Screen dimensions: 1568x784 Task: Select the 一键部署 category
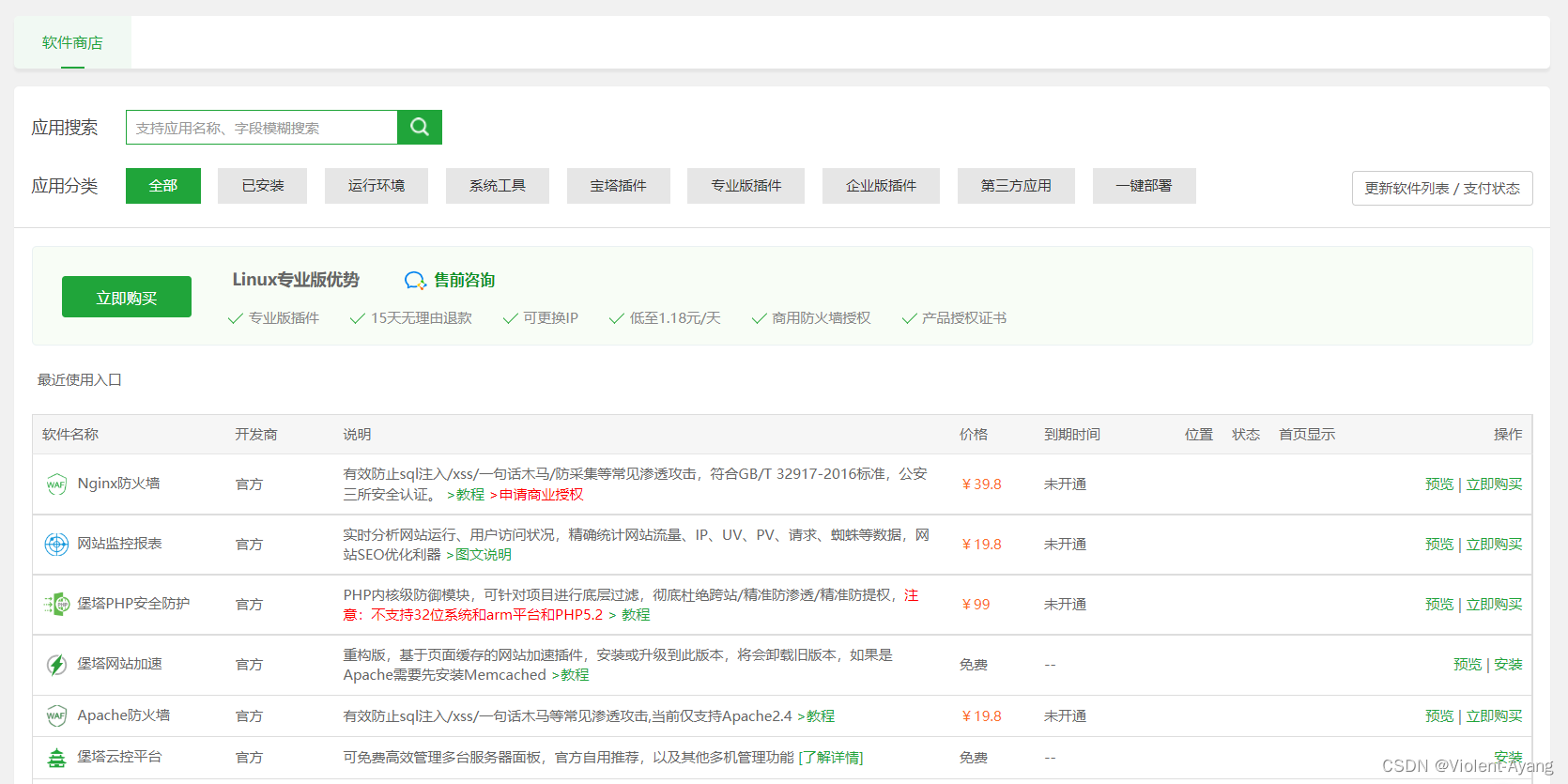(1145, 186)
